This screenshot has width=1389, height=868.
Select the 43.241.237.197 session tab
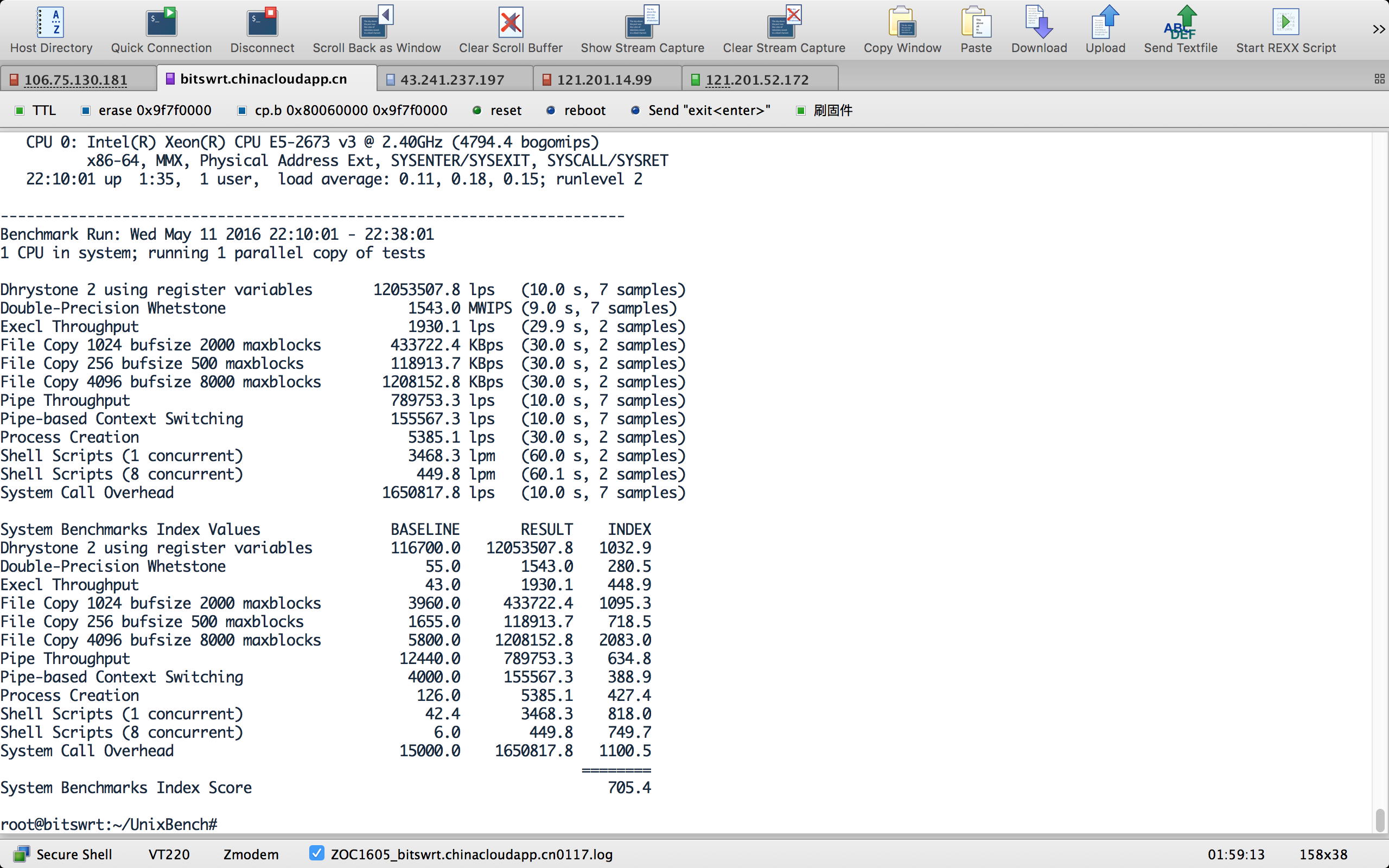tap(452, 80)
